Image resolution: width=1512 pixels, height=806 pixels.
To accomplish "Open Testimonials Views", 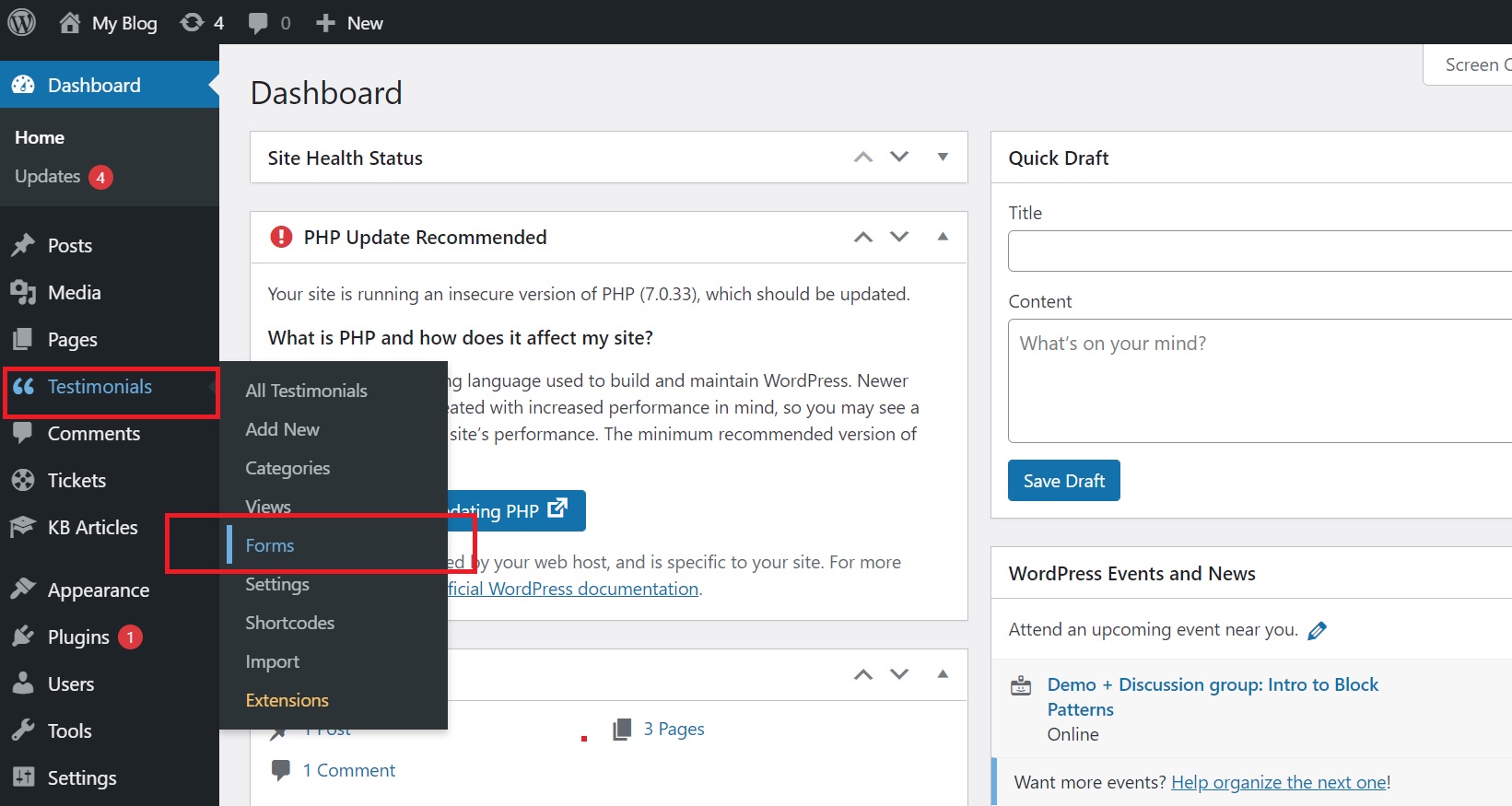I will point(268,507).
